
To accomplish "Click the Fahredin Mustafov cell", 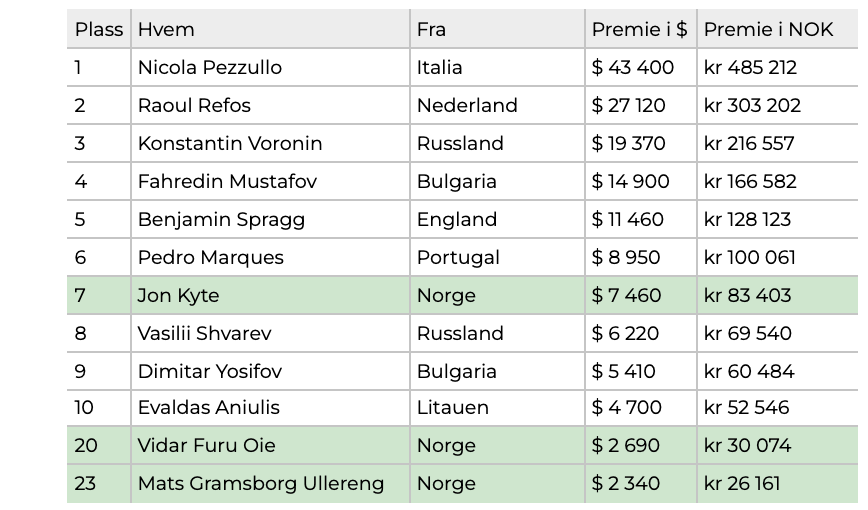I will [x=271, y=181].
